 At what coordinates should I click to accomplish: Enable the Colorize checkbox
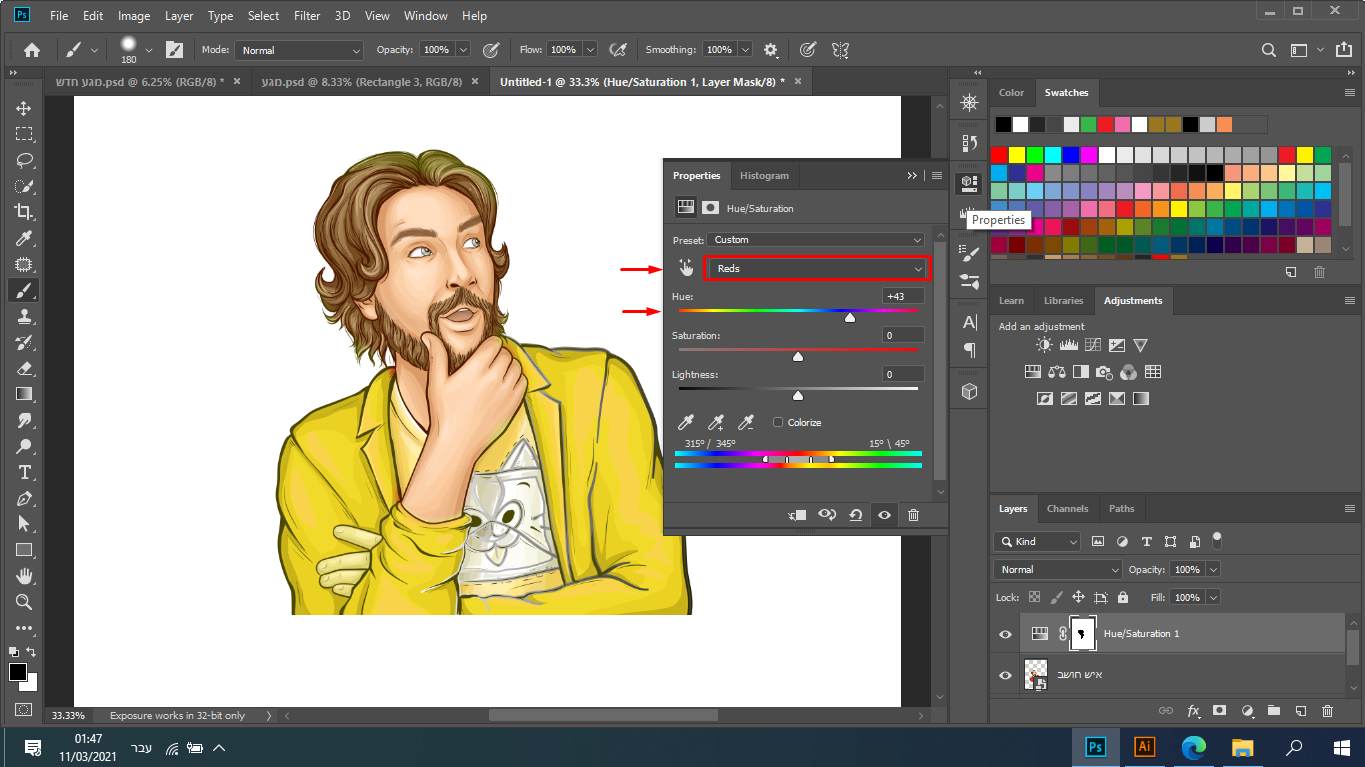(778, 423)
